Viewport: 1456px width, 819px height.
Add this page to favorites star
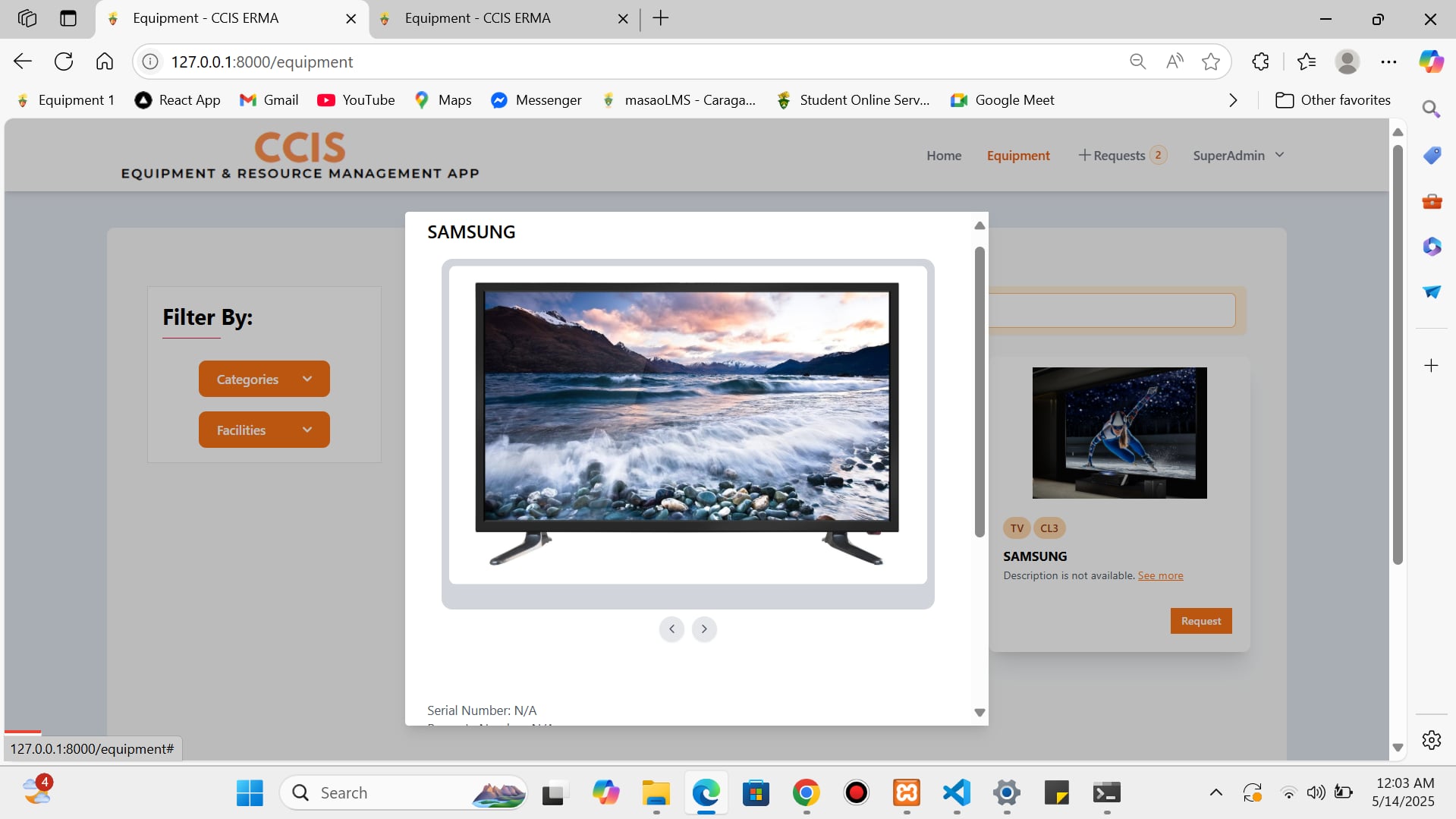point(1211,61)
